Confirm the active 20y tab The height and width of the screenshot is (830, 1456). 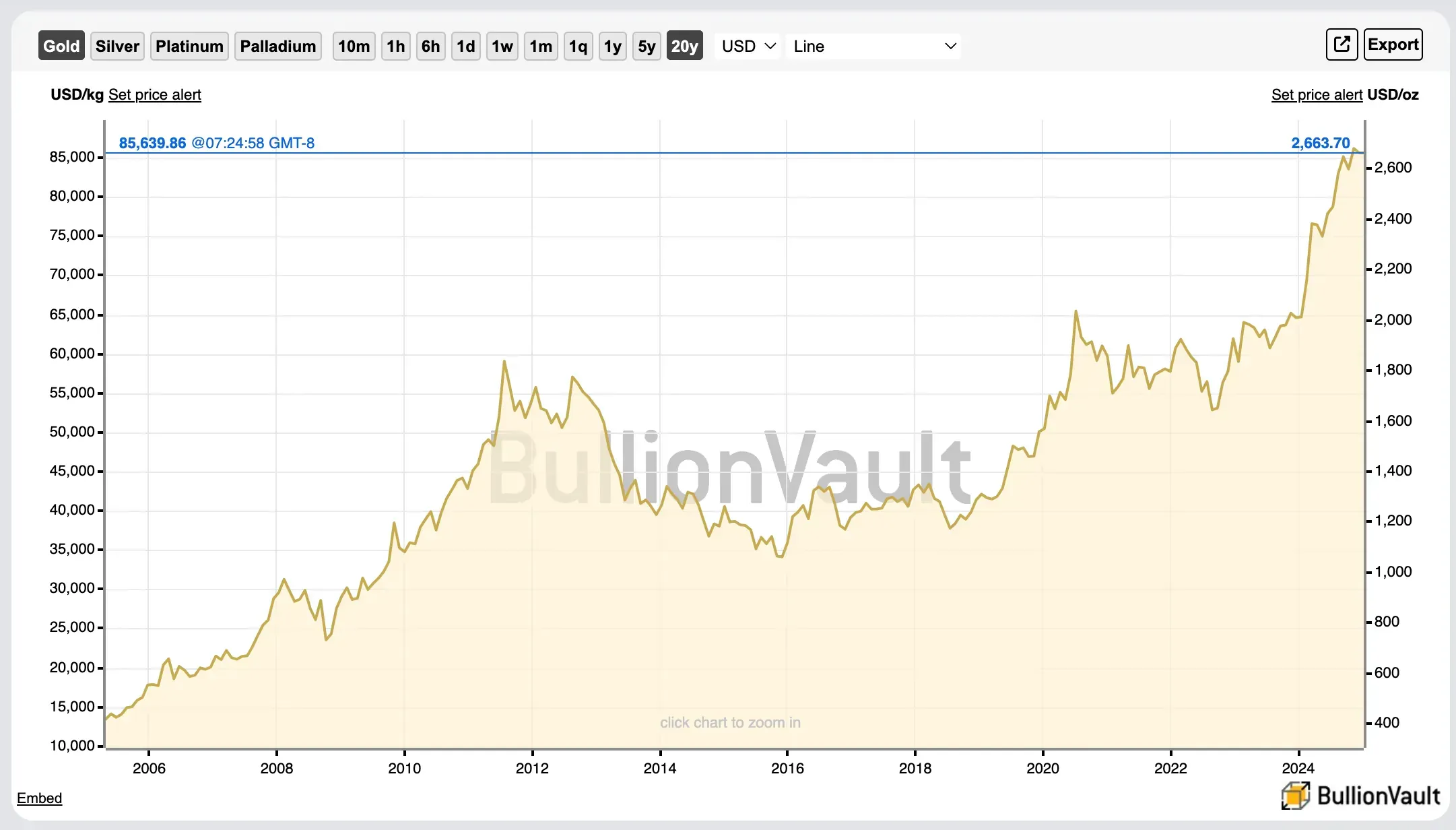684,46
